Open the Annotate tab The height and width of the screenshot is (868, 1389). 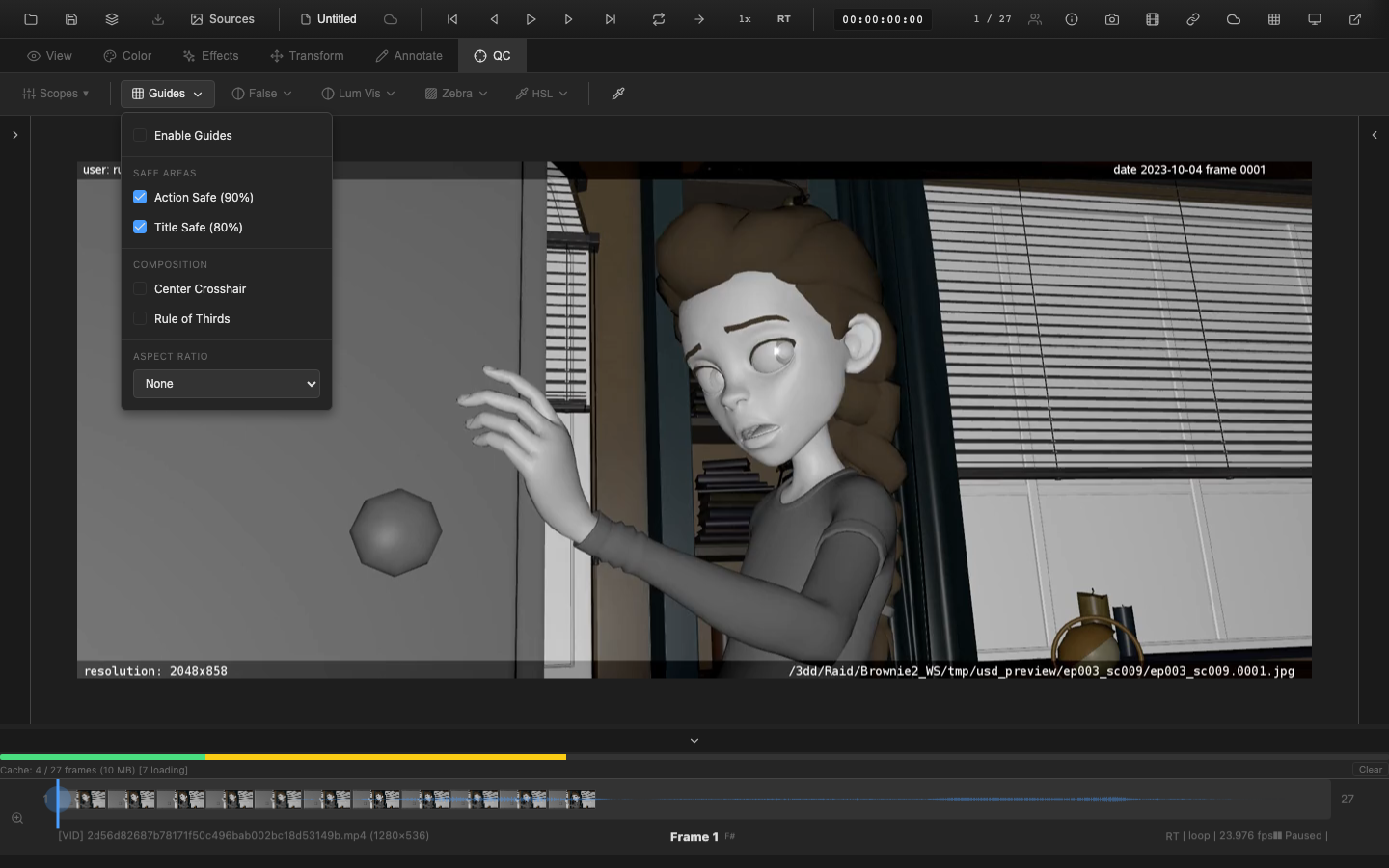[409, 56]
